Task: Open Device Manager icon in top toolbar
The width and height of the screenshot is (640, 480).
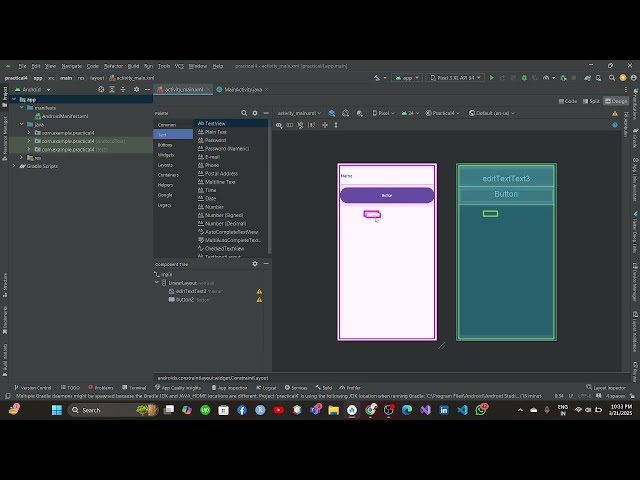Action: (x=598, y=78)
